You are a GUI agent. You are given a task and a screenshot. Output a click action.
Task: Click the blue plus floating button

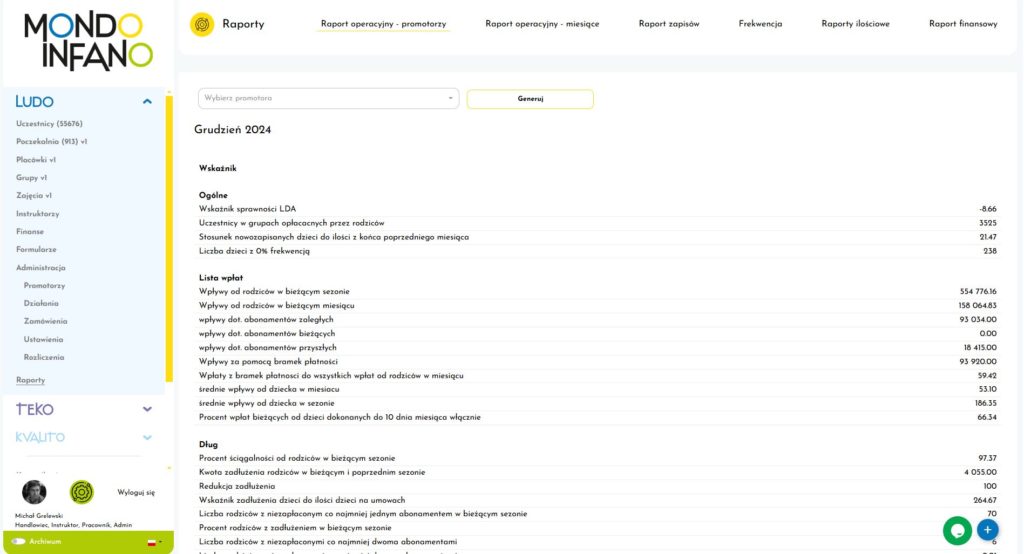point(987,530)
